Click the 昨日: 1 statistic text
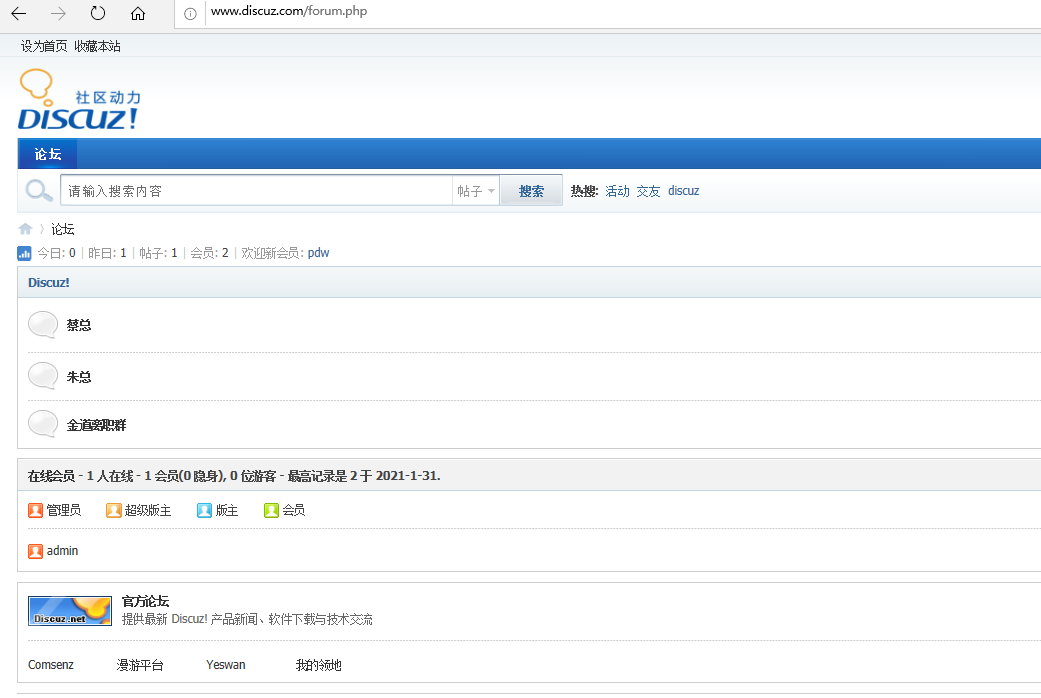Image resolution: width=1041 pixels, height=698 pixels. [107, 253]
